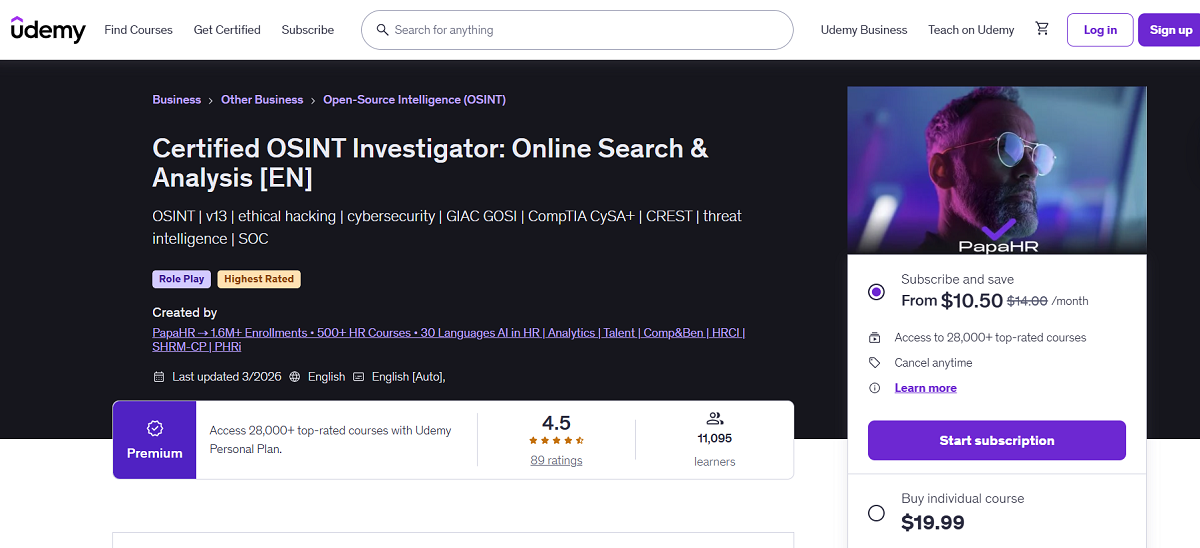Click the globe language icon
The width and height of the screenshot is (1200, 548).
(x=295, y=377)
